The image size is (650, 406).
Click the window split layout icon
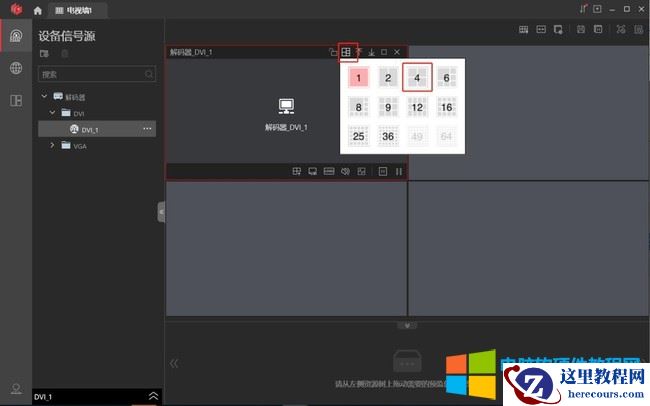pos(346,52)
